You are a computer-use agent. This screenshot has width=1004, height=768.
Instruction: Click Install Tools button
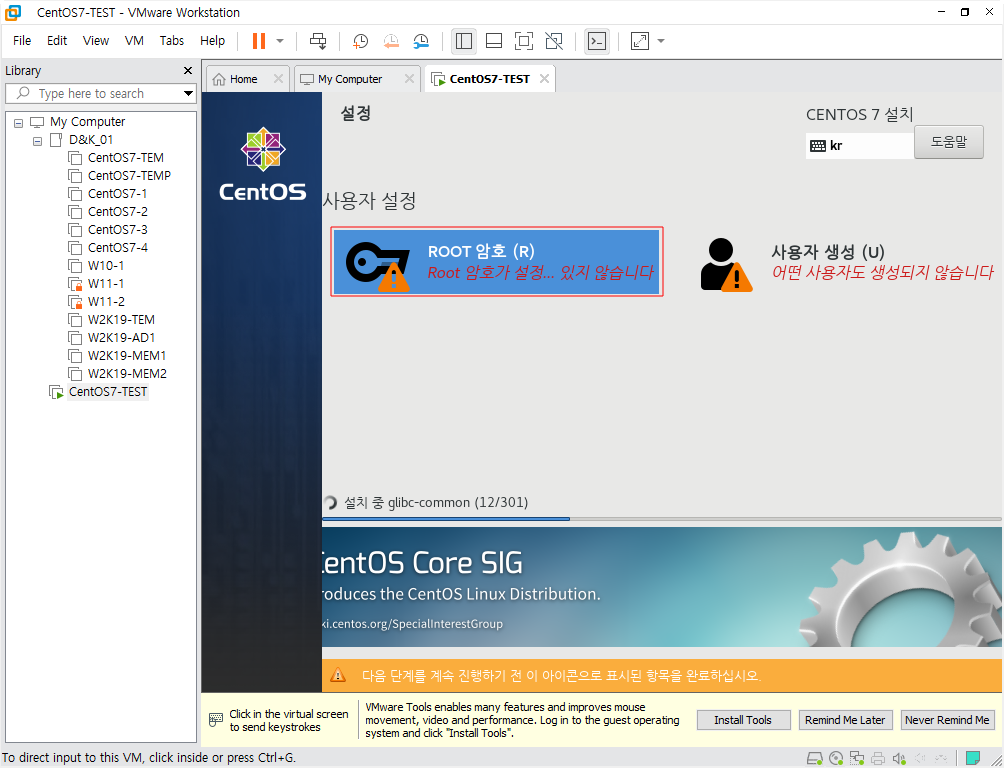pyautogui.click(x=743, y=720)
